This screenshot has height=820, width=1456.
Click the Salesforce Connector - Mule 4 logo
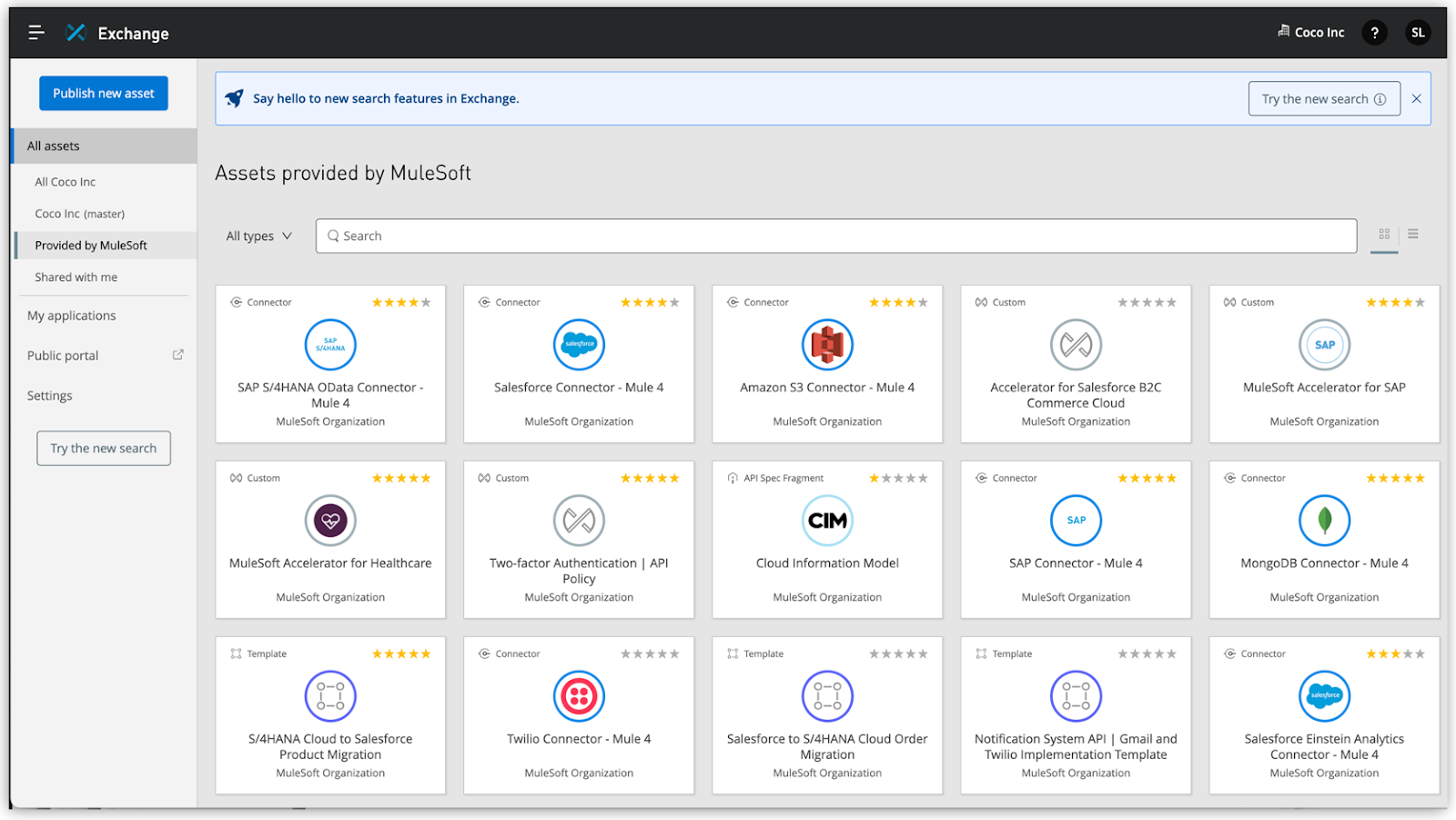pos(579,345)
